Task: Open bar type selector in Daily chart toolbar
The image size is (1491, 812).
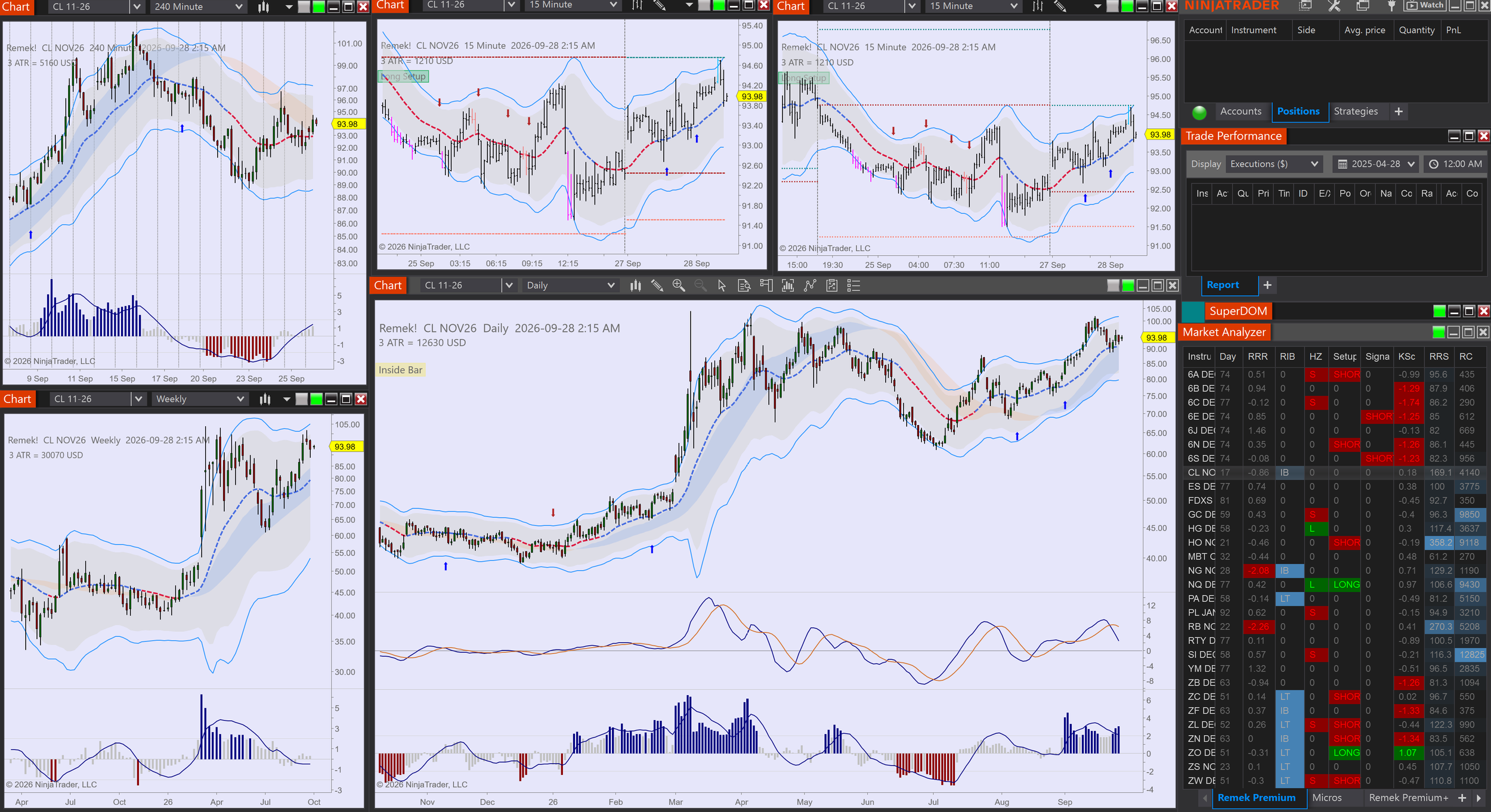Action: point(635,286)
